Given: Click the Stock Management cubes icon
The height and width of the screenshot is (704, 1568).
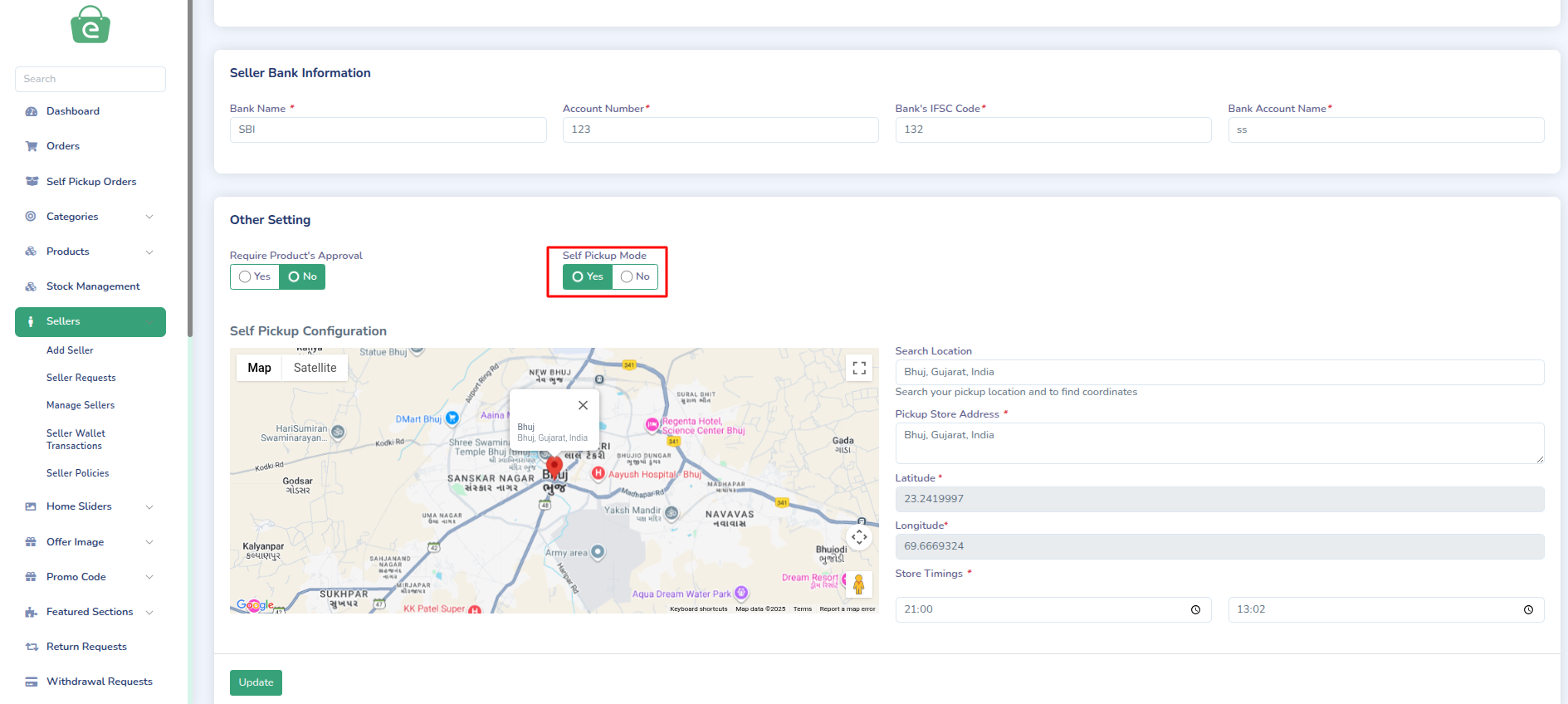Looking at the screenshot, I should point(31,286).
